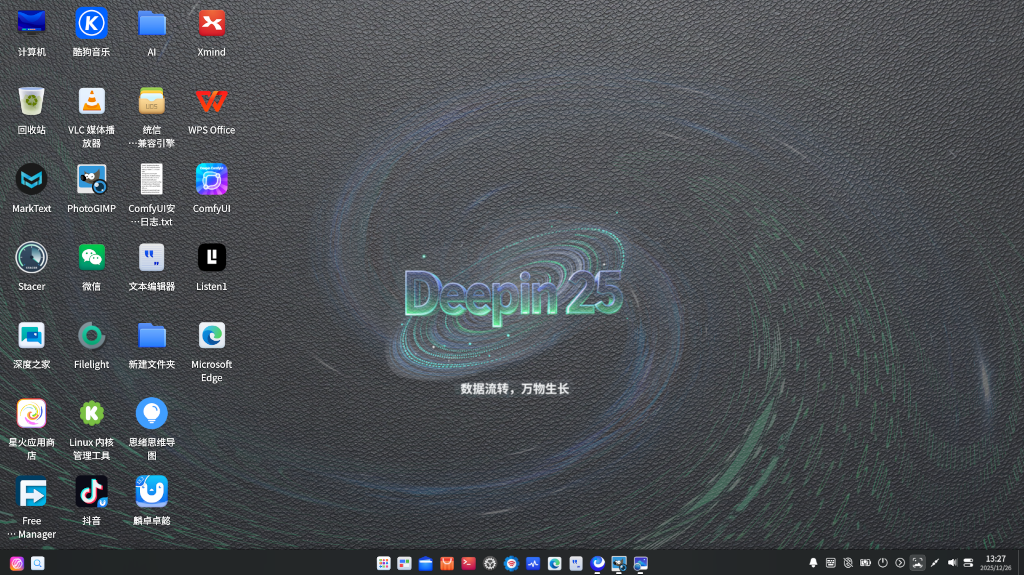Open the blue gear app in taskbar

(511, 563)
